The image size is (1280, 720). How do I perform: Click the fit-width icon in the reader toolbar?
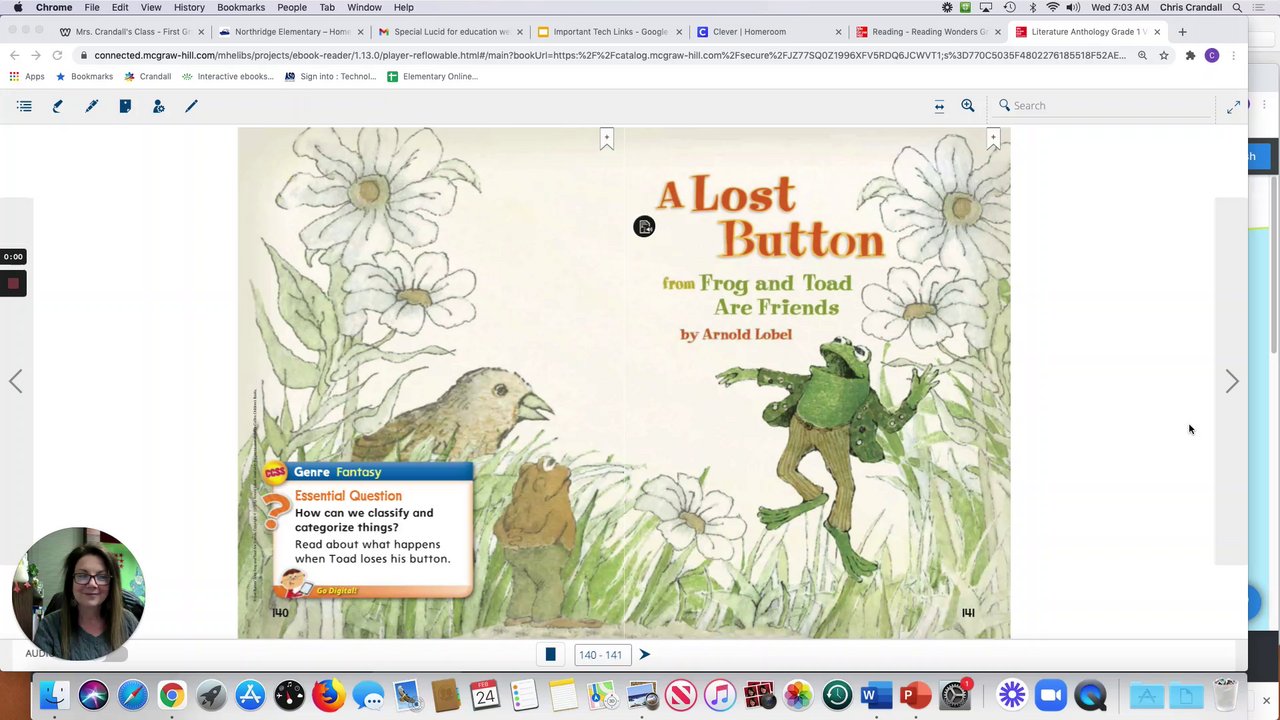[939, 105]
